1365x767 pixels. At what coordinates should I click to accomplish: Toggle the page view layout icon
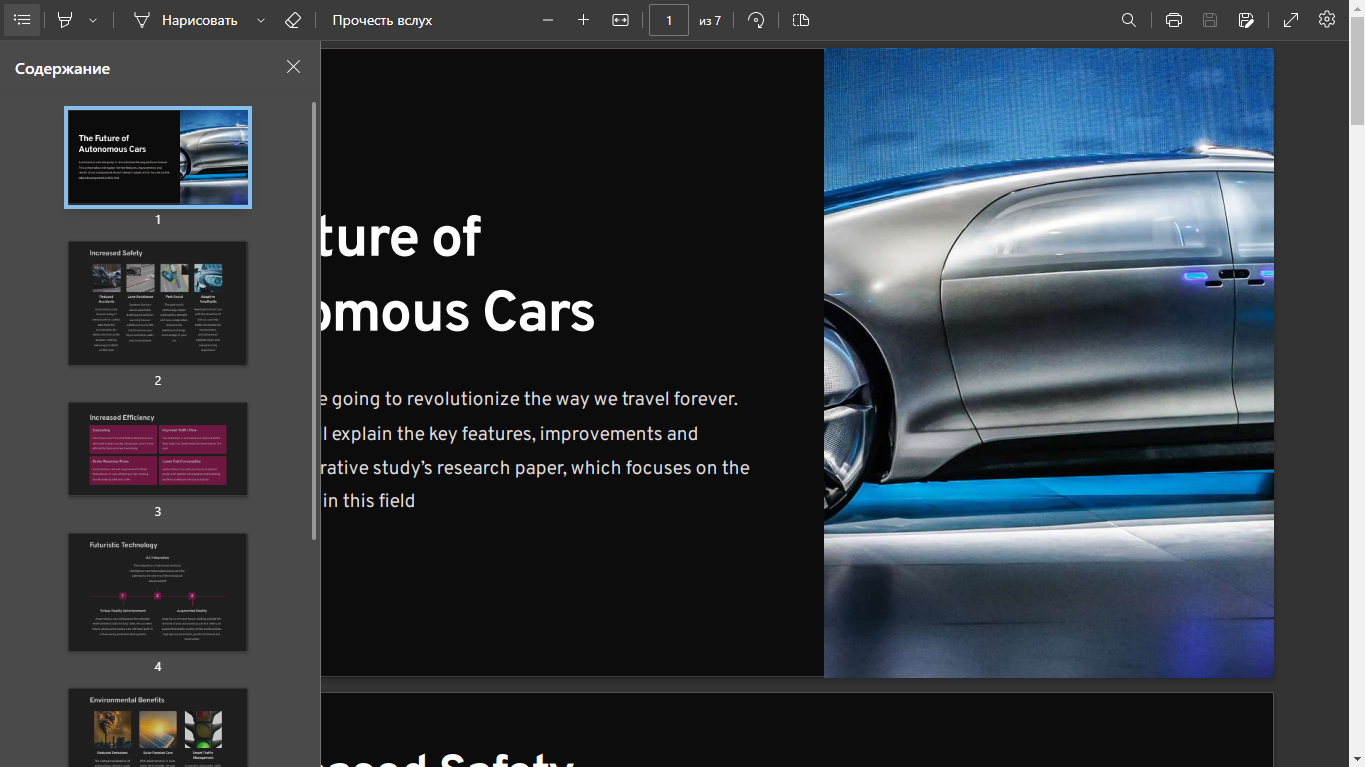[x=801, y=20]
